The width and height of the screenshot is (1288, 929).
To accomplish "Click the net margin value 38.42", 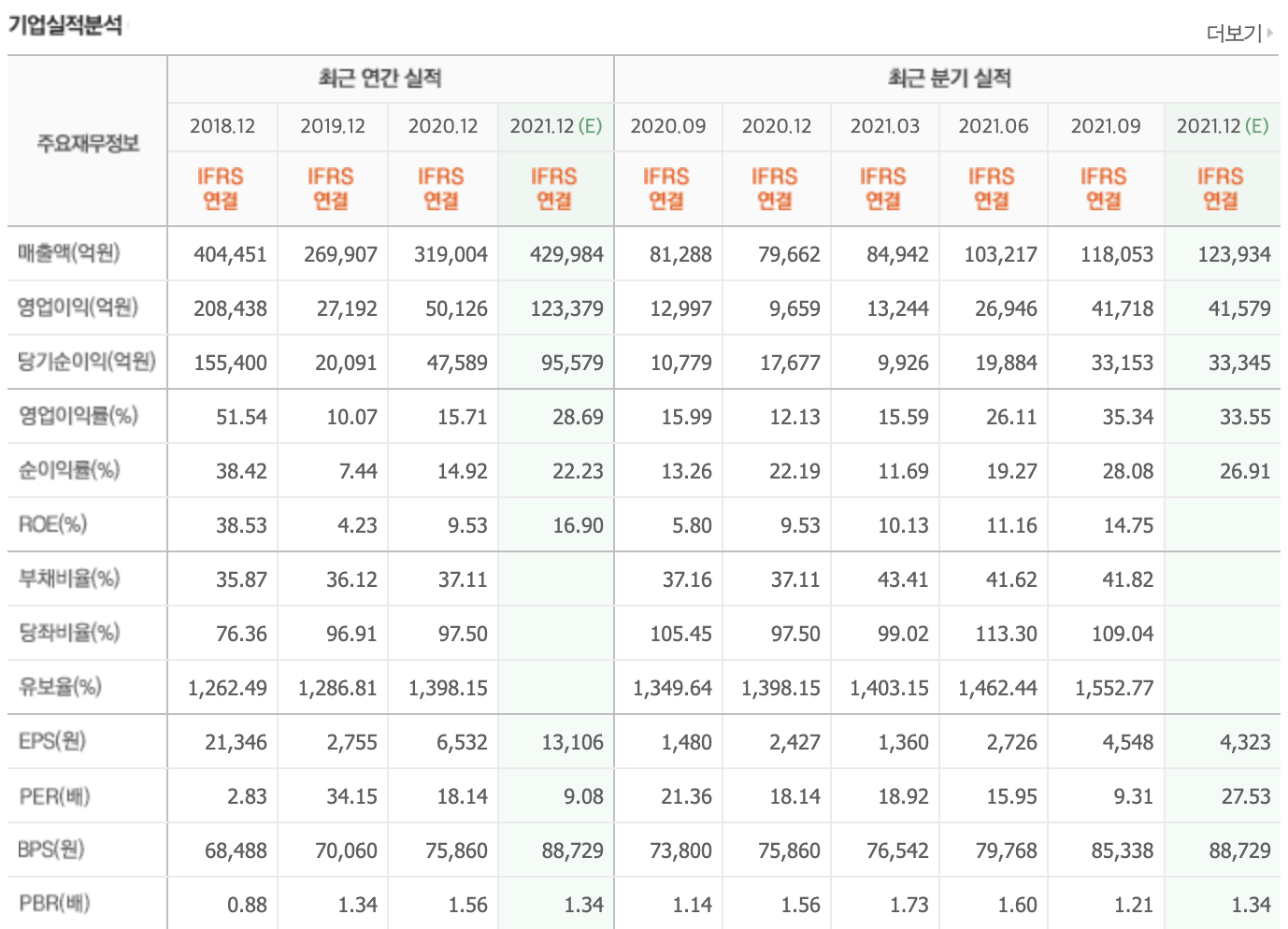I will (241, 471).
